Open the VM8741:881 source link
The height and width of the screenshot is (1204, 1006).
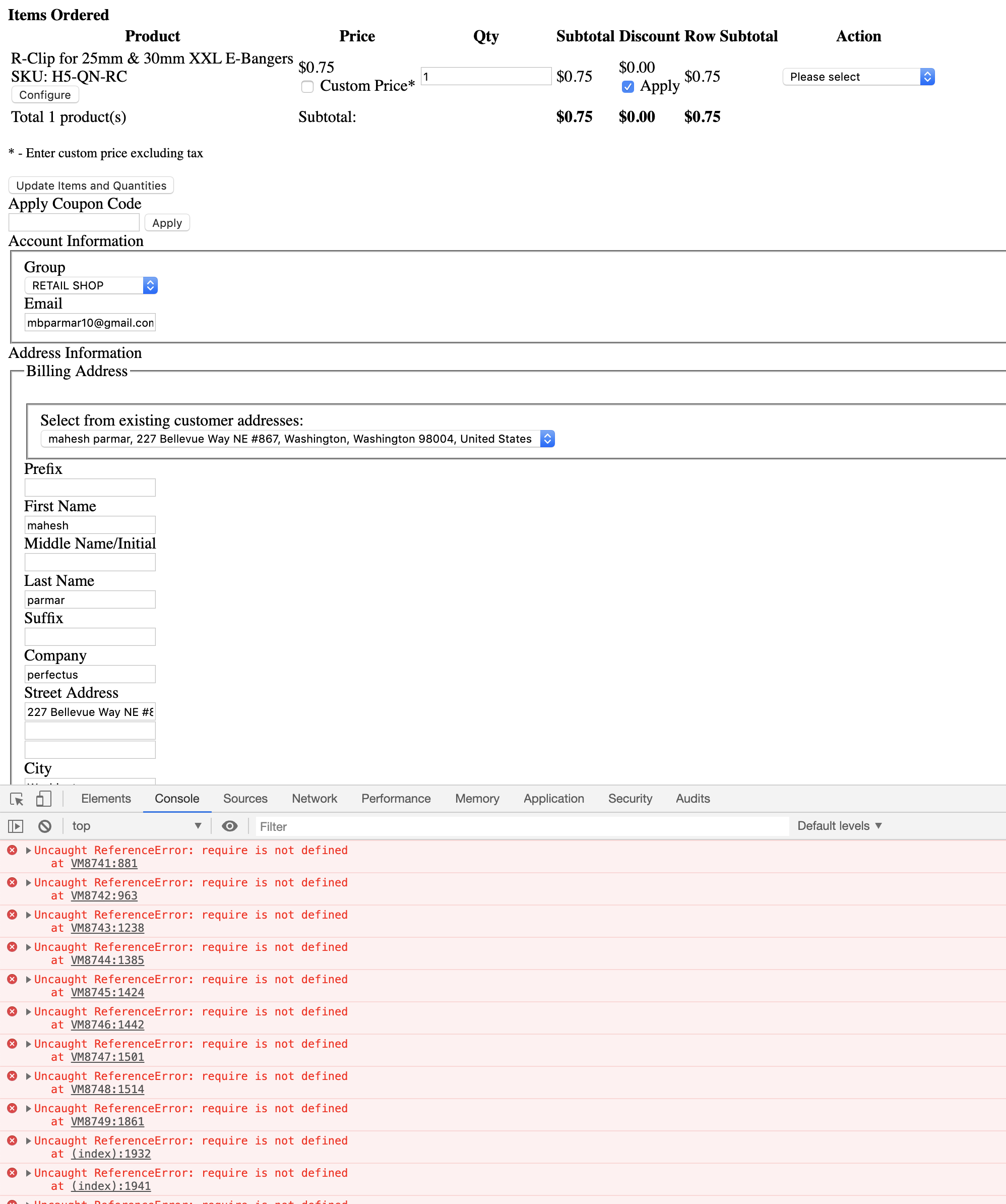point(104,864)
